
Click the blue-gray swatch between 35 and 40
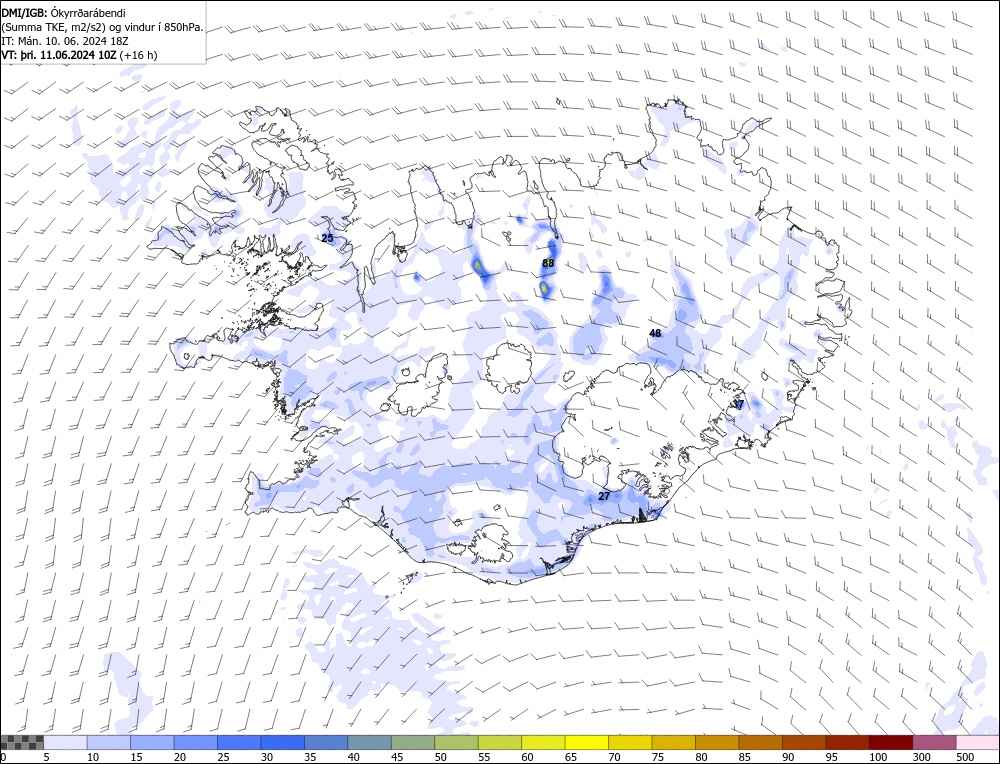(x=327, y=742)
